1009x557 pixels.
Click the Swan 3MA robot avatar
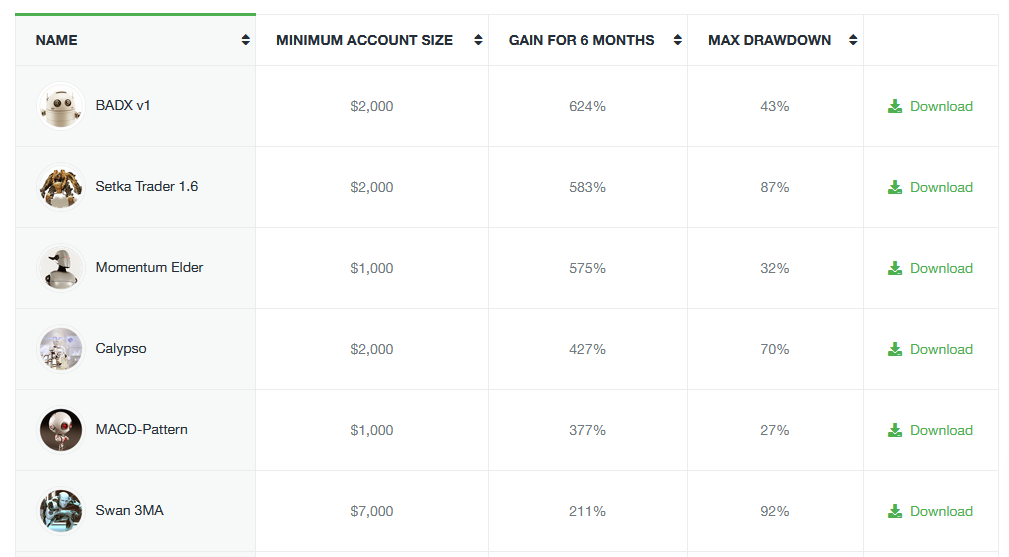coord(61,511)
